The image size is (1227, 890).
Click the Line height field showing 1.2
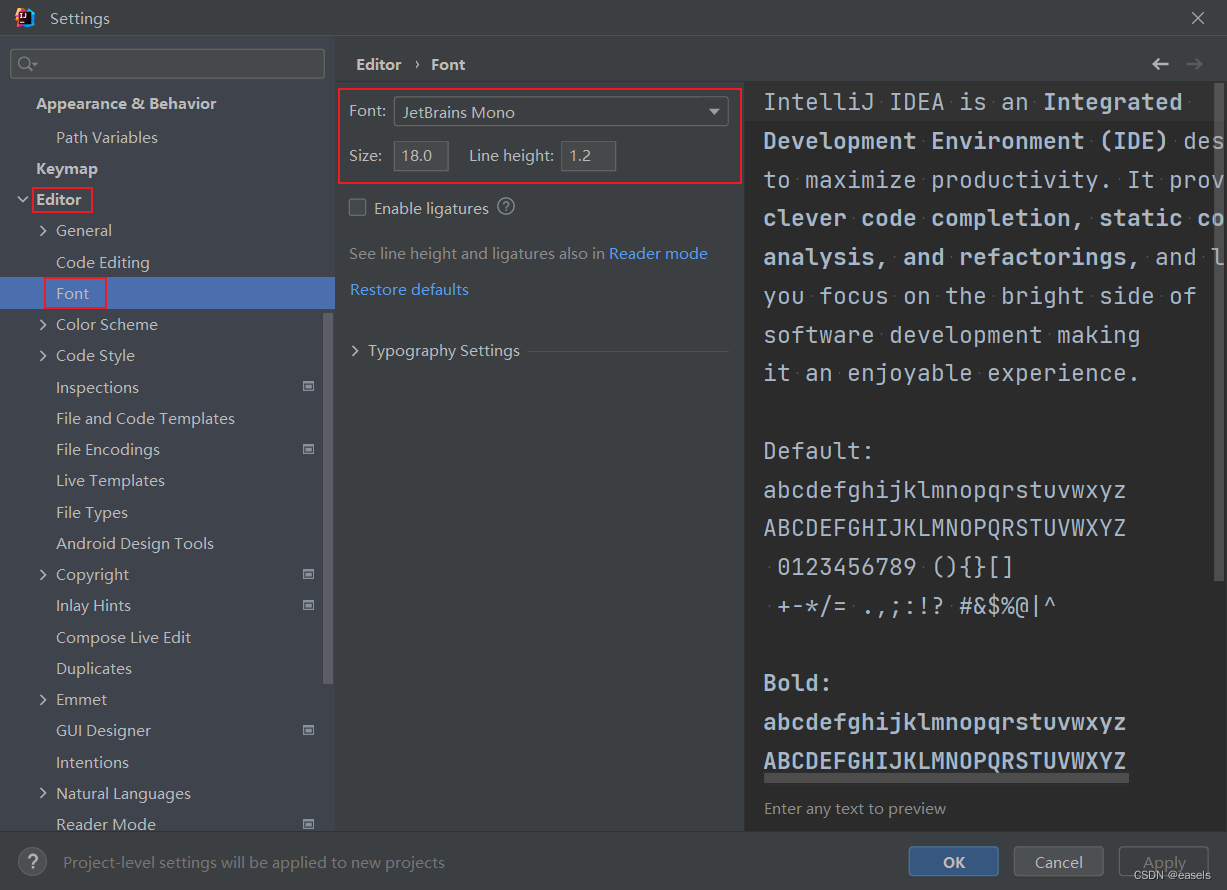point(588,155)
